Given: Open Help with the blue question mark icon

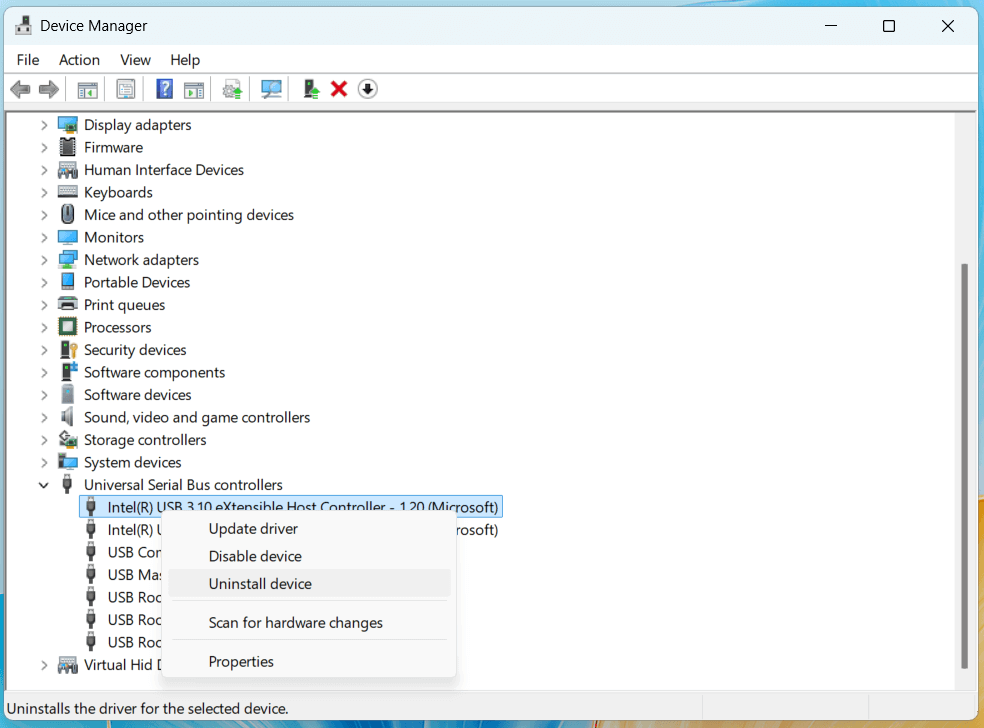Looking at the screenshot, I should point(163,89).
